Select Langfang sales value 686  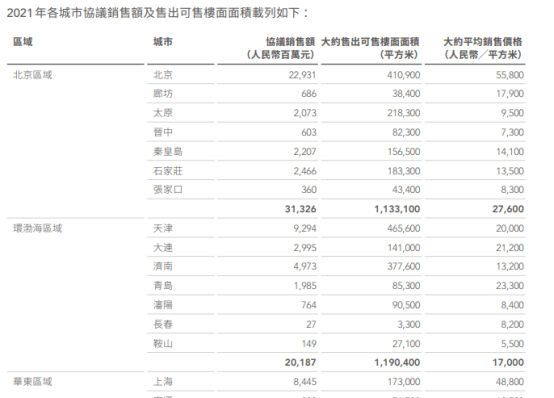(x=309, y=94)
